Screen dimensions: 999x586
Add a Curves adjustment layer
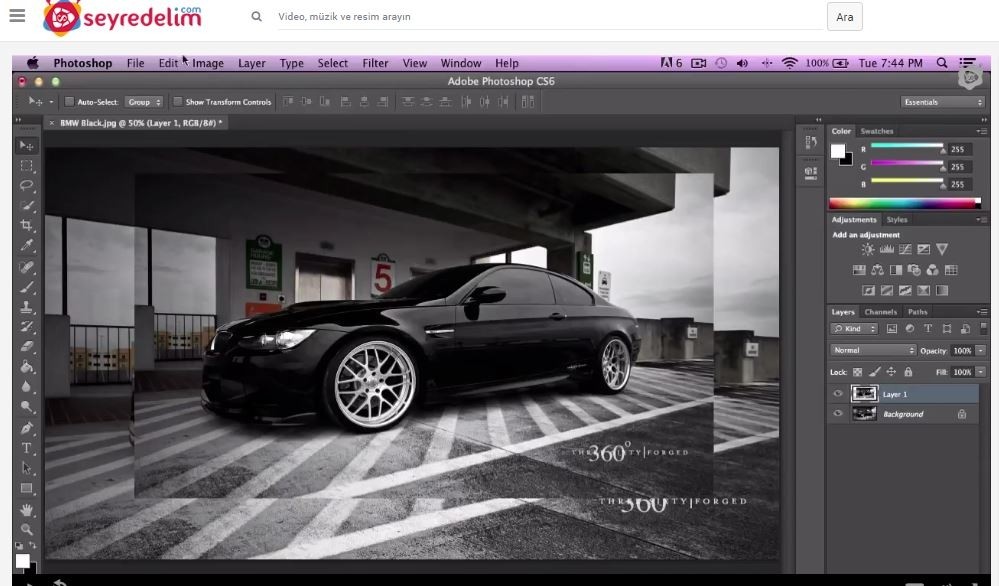(x=906, y=250)
